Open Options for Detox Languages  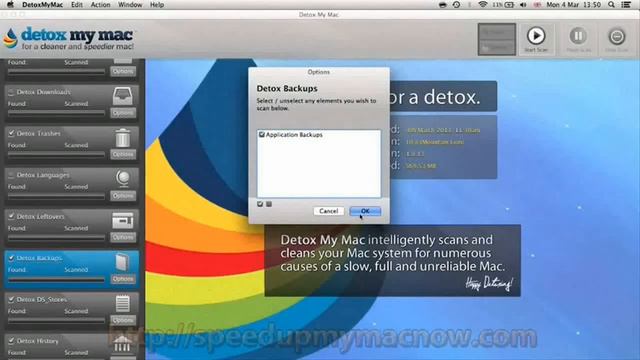[x=123, y=196]
